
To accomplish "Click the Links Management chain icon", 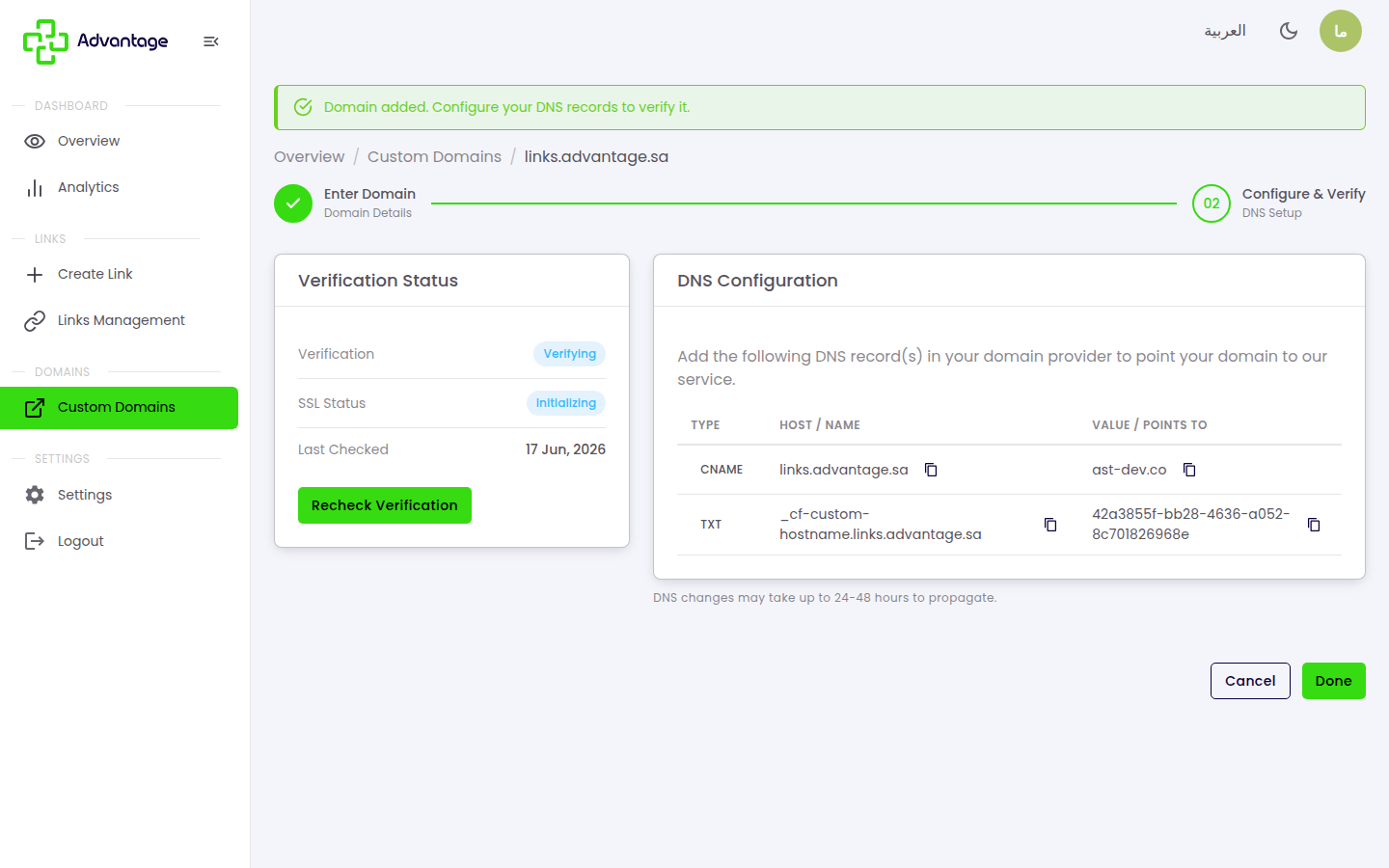I will (35, 320).
